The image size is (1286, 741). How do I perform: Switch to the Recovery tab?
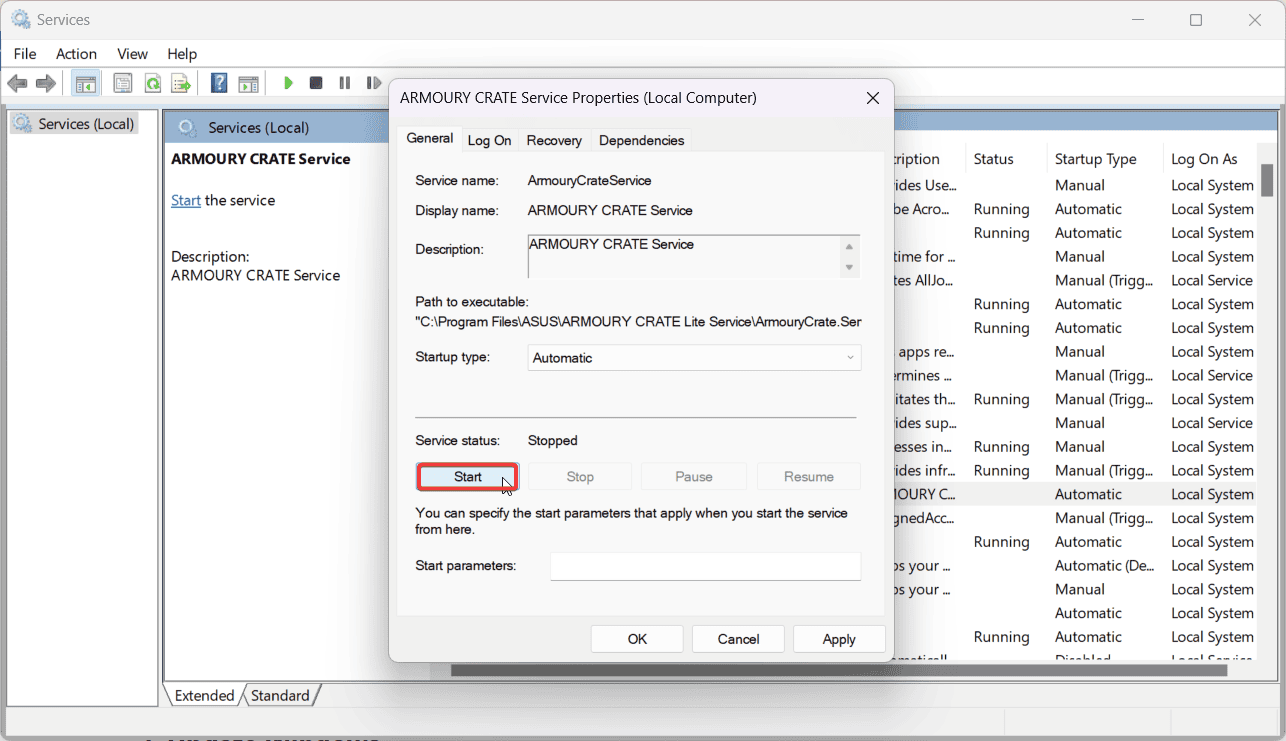click(554, 140)
